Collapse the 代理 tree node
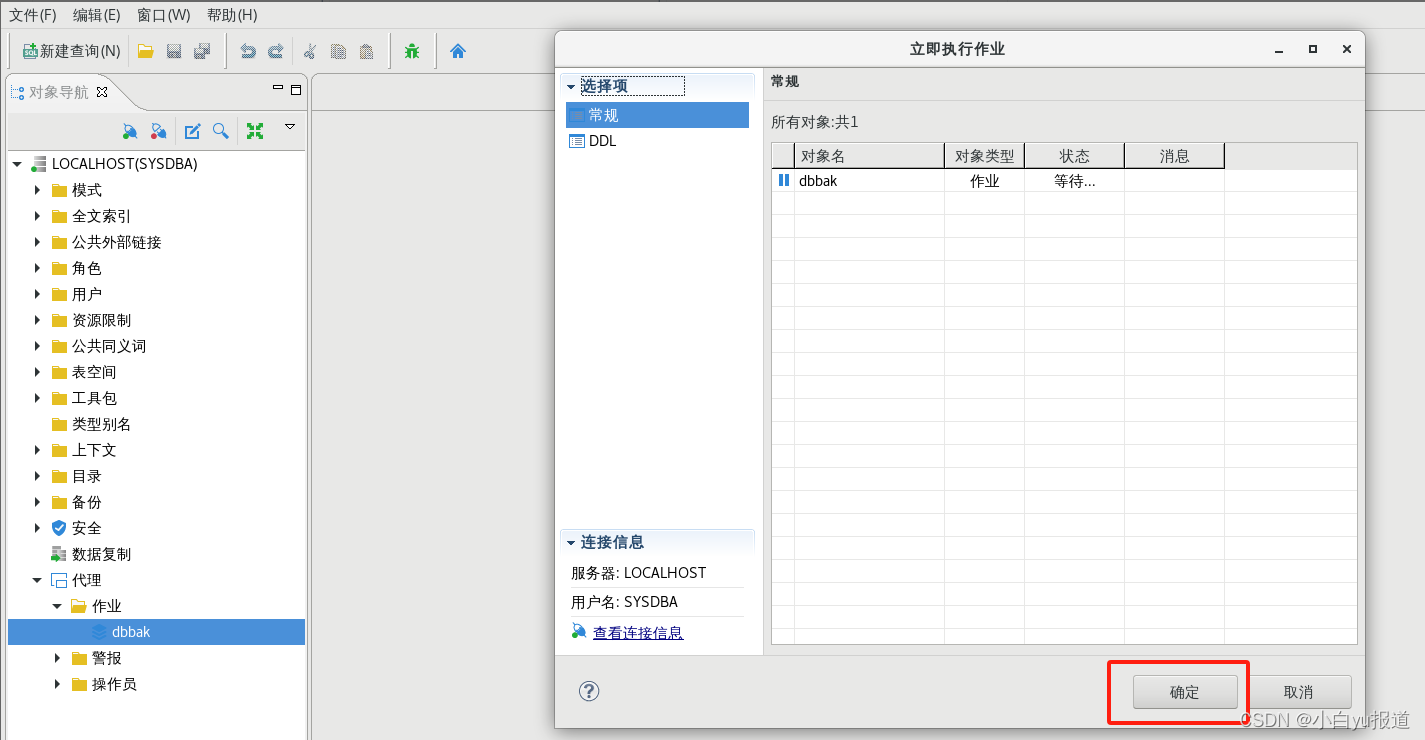 (37, 580)
